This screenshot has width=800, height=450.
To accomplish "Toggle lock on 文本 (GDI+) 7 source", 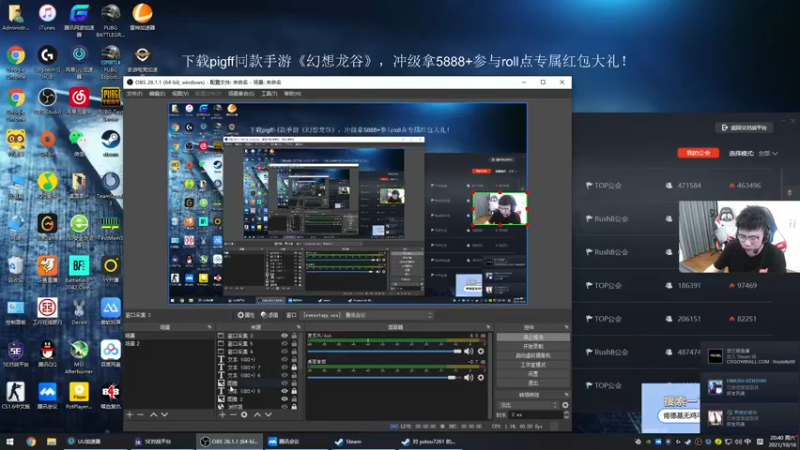I will pos(294,367).
